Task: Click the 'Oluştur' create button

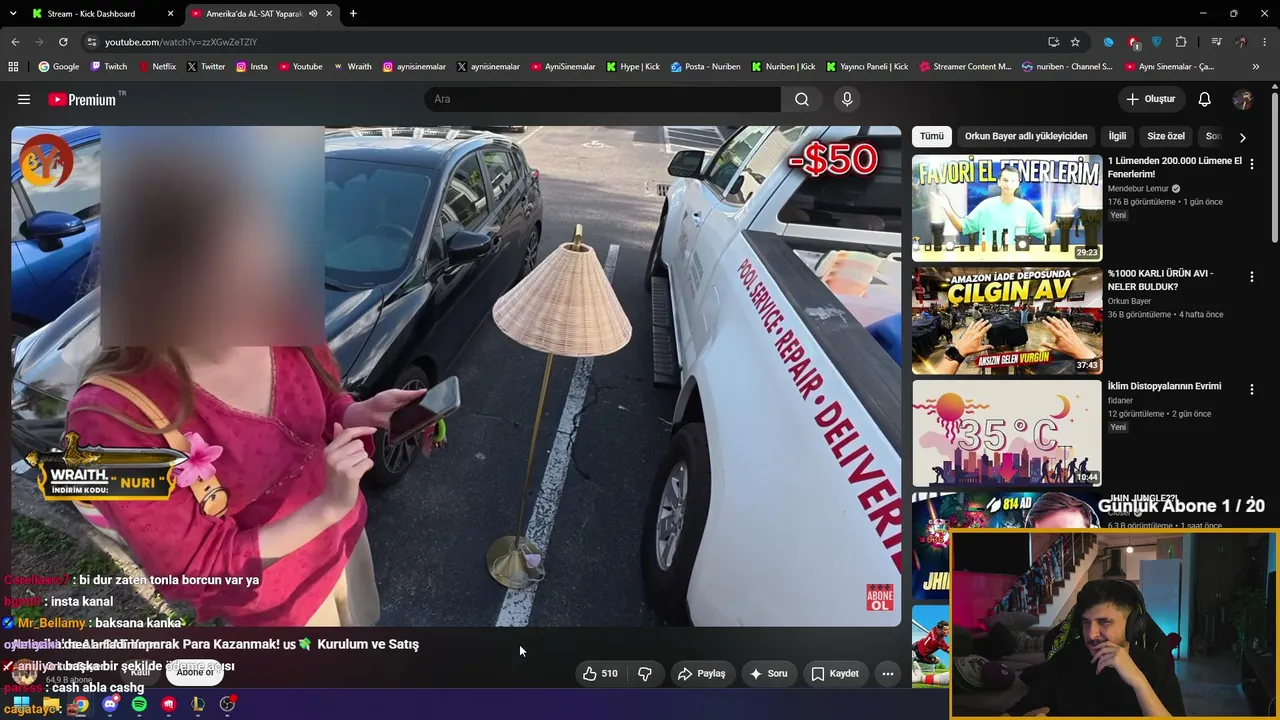Action: click(x=1151, y=99)
